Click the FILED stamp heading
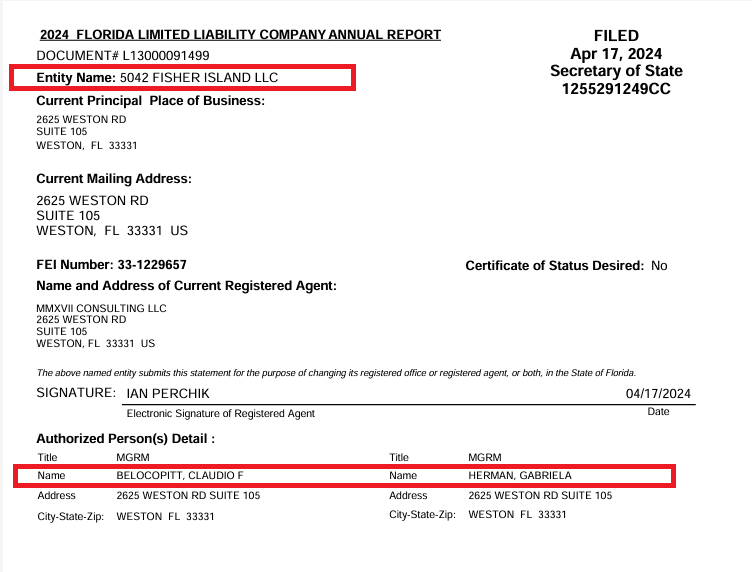Viewport: 752px width, 572px height. (616, 36)
